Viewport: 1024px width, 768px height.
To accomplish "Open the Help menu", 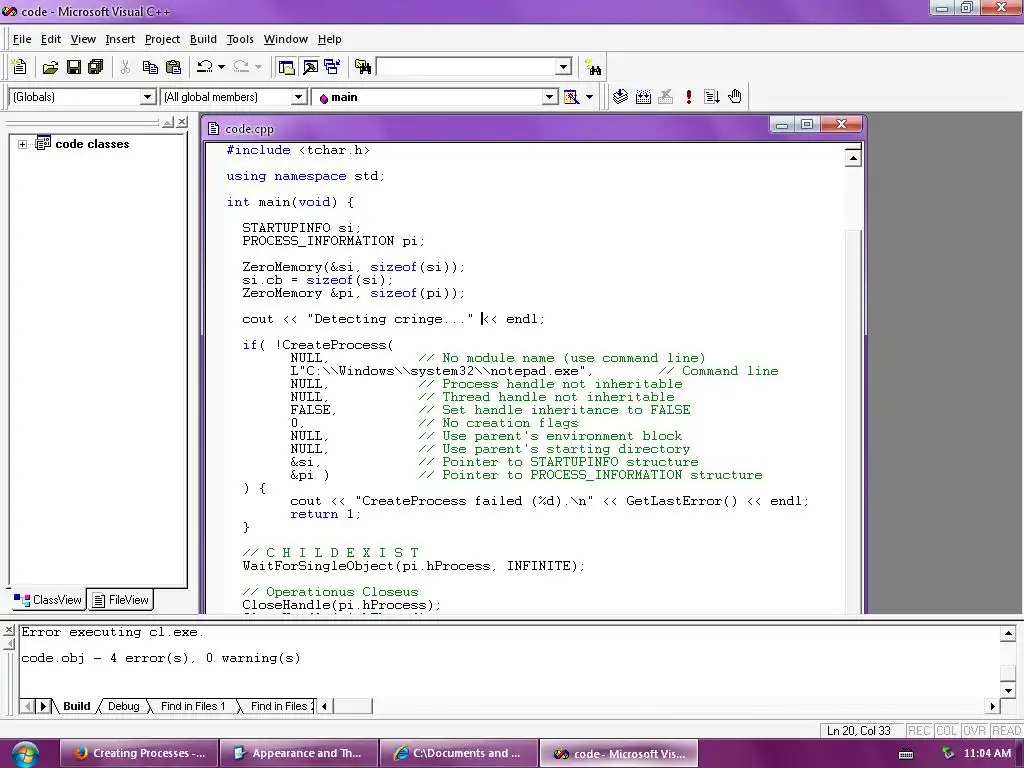I will coord(330,39).
